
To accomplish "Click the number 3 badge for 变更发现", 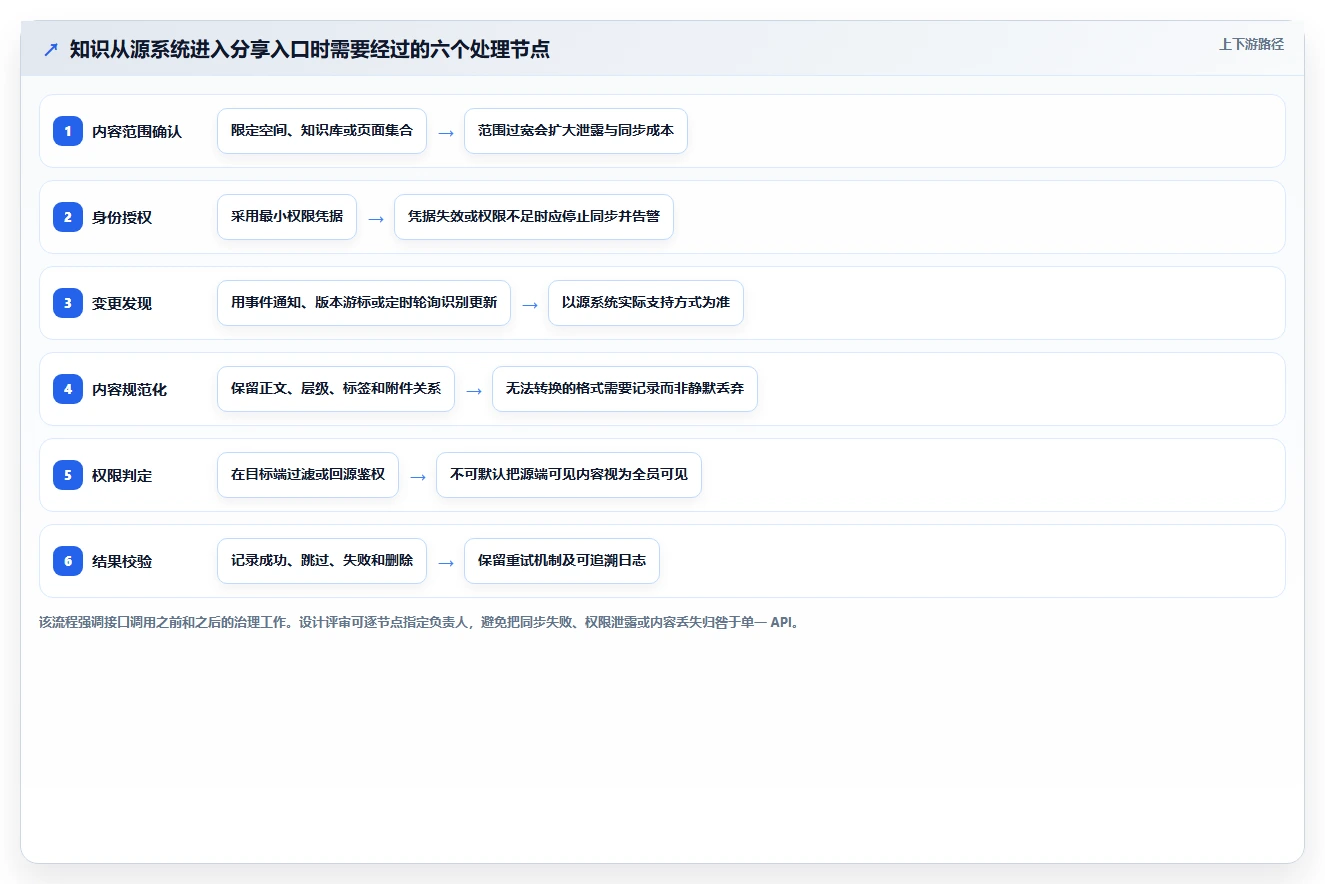I will coord(68,303).
